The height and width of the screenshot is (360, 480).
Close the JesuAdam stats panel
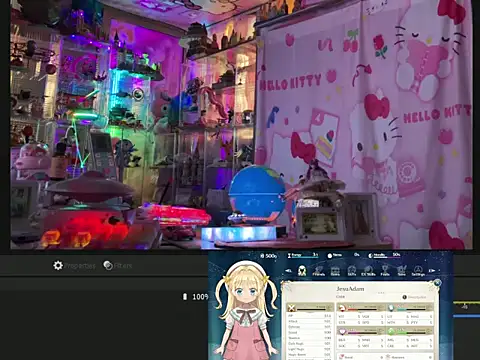click(x=437, y=283)
